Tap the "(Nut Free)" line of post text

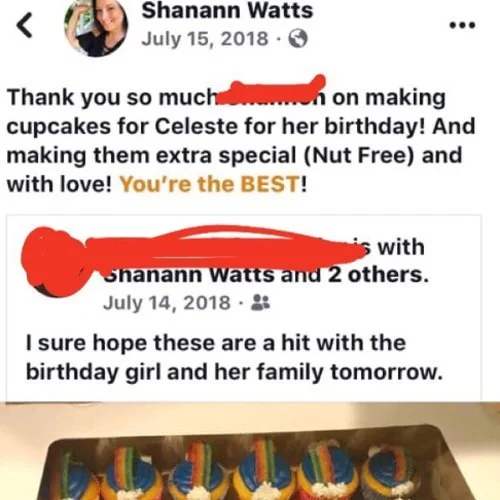(234, 156)
